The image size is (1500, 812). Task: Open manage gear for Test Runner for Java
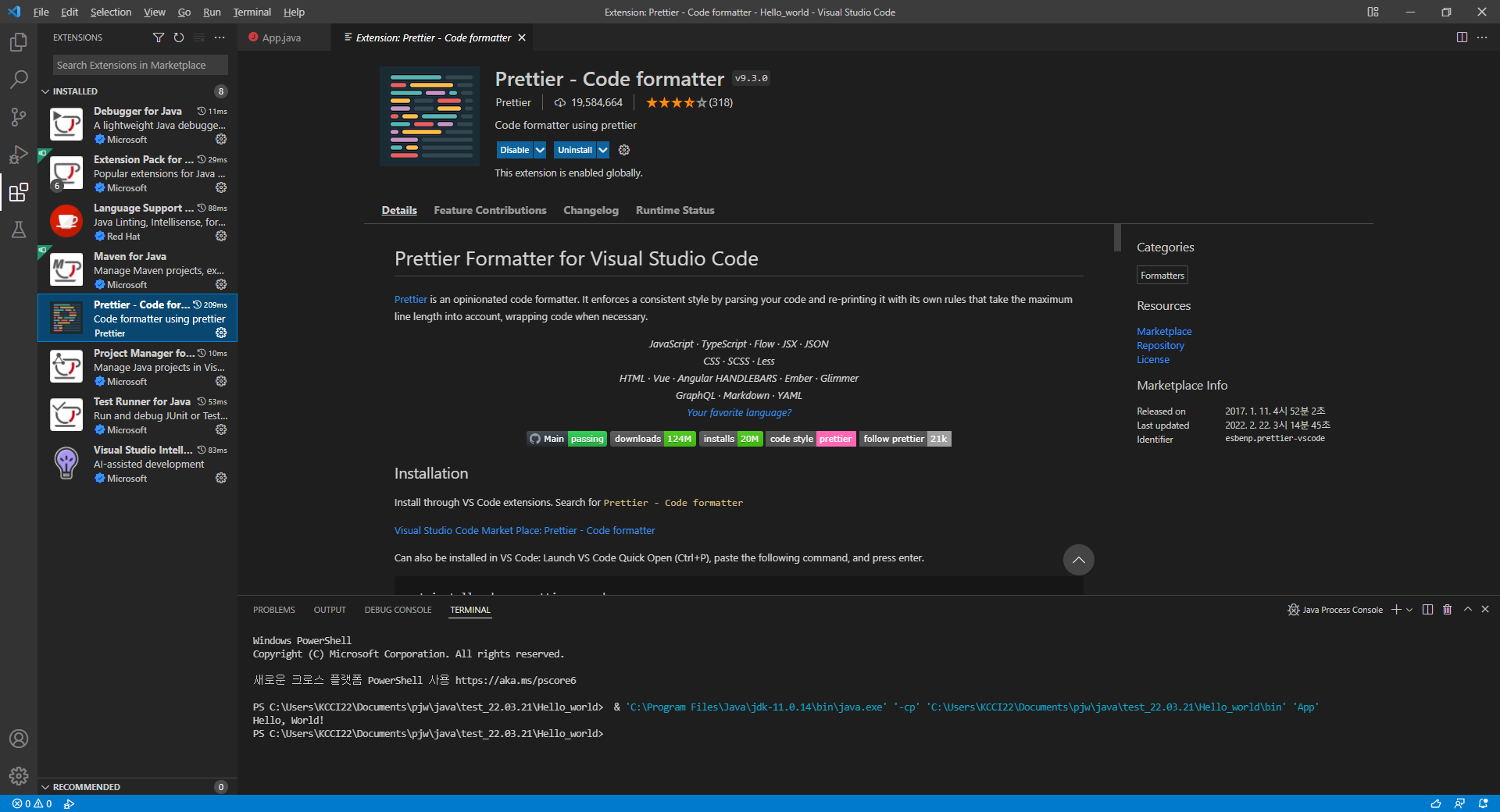coord(221,429)
